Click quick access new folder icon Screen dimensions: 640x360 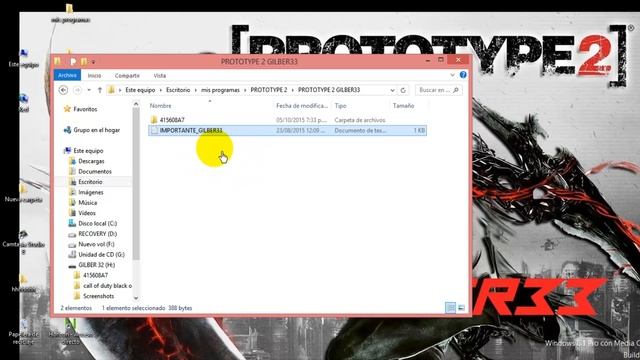pos(84,62)
